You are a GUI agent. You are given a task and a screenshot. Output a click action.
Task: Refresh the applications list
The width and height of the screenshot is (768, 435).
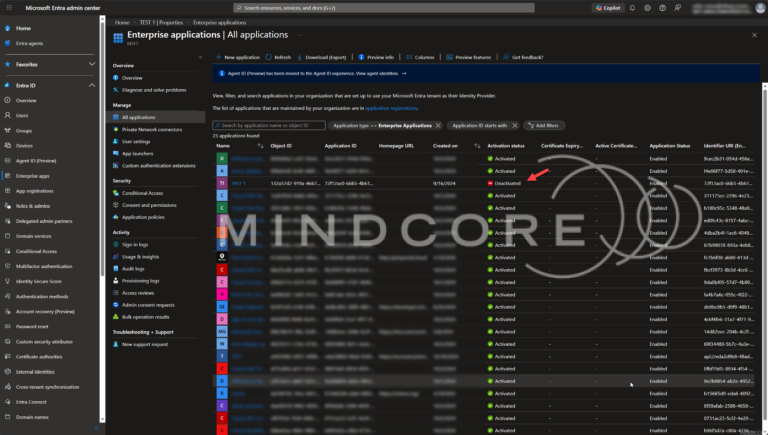click(x=278, y=57)
